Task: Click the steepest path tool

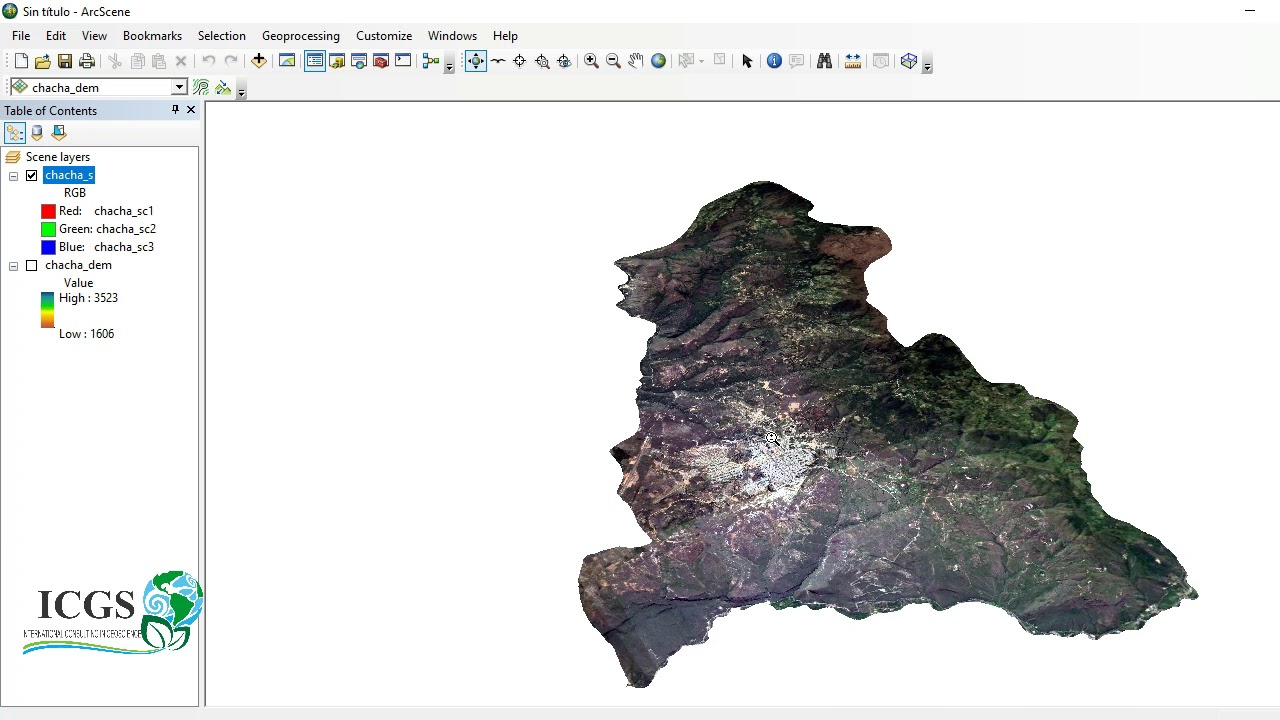Action: 223,88
